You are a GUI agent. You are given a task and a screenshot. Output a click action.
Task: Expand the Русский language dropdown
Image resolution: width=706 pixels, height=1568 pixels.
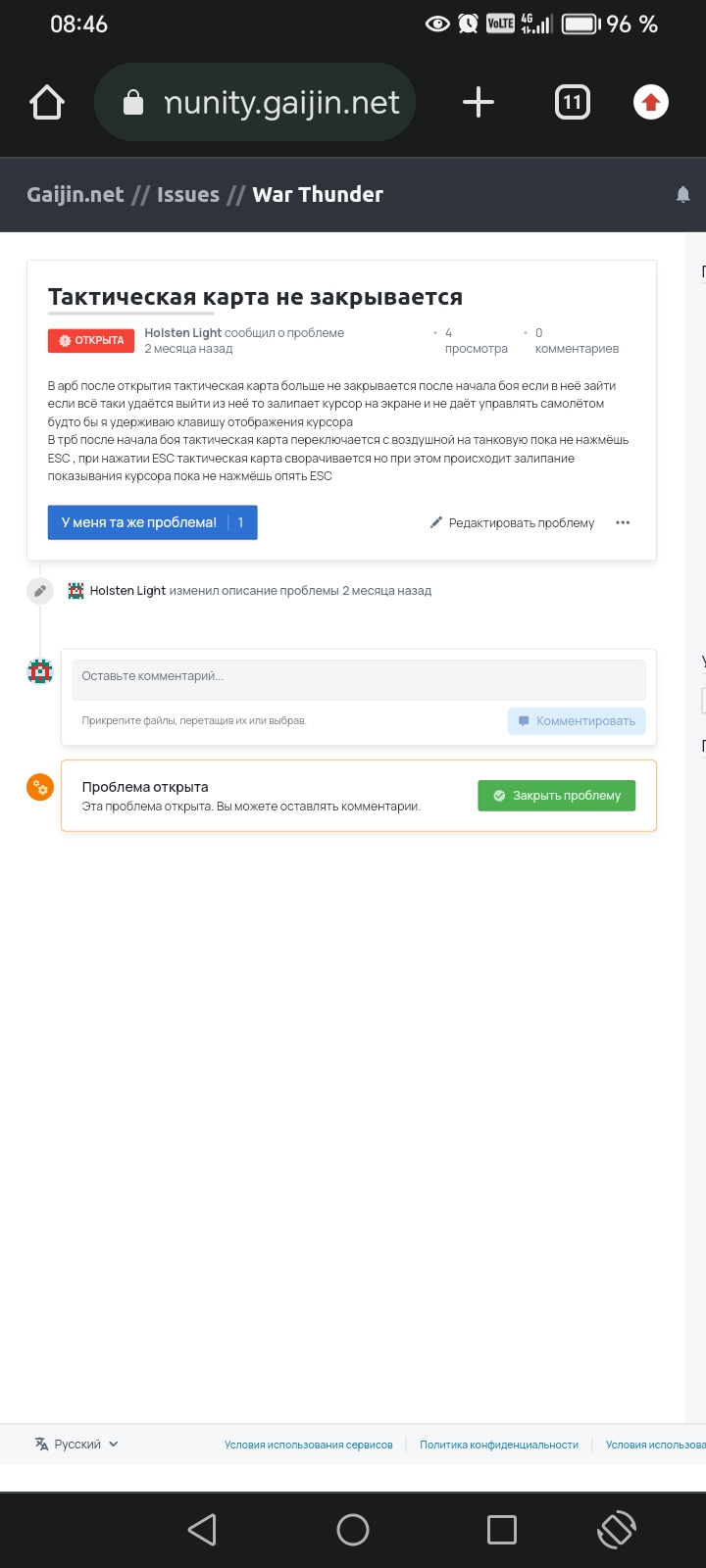pyautogui.click(x=76, y=1444)
